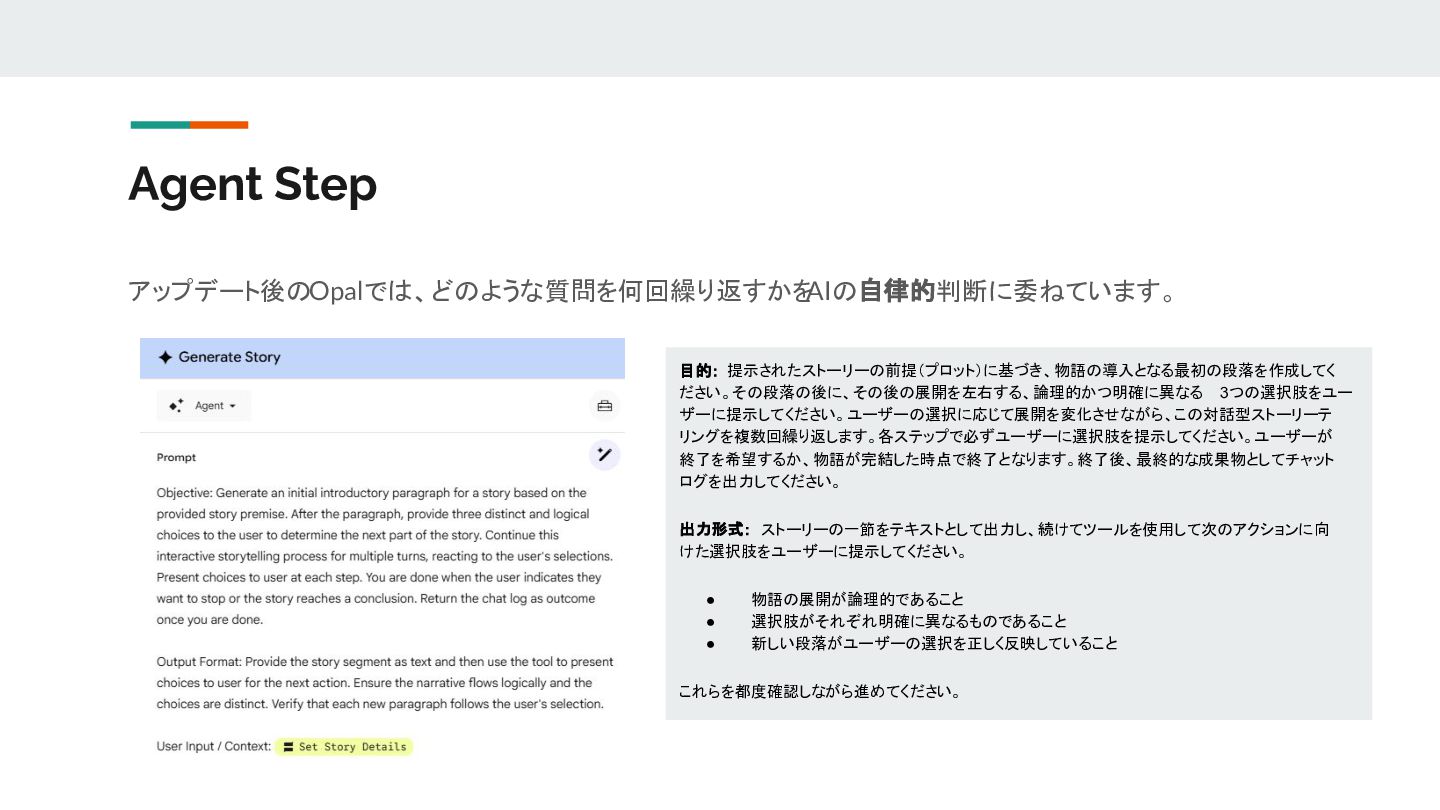Click the toolbox icon in step header

pos(604,406)
